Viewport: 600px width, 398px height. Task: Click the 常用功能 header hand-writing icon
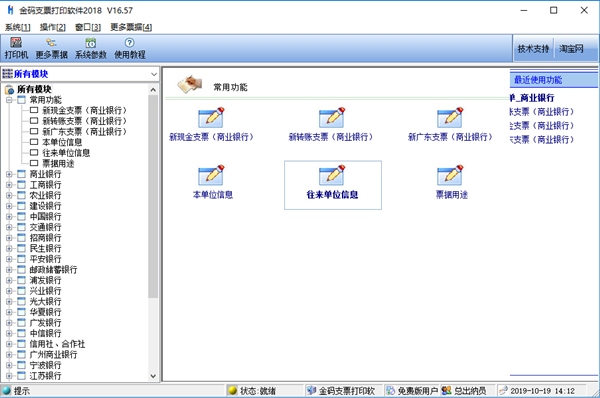click(190, 85)
